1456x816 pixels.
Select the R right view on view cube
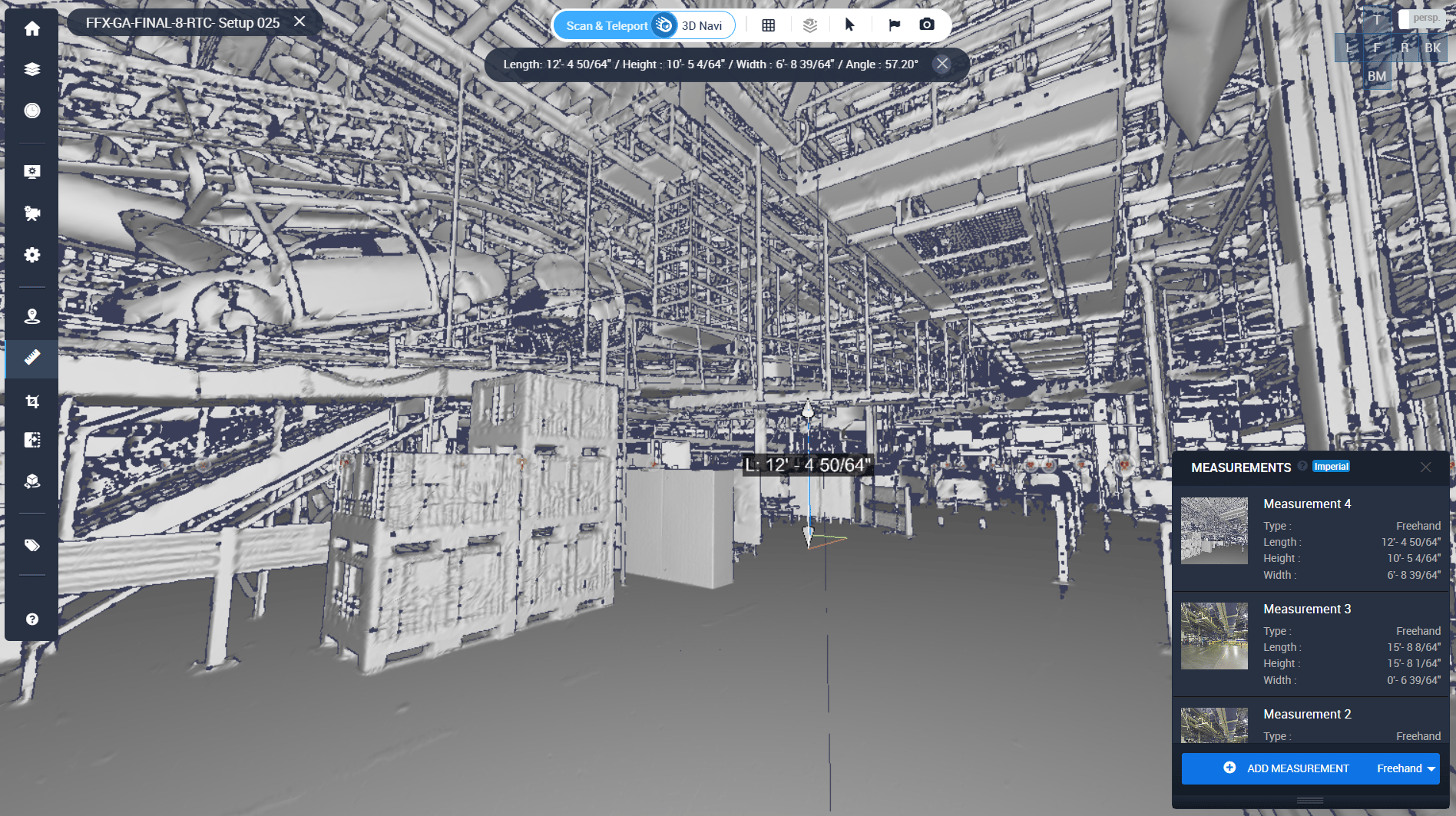1405,48
